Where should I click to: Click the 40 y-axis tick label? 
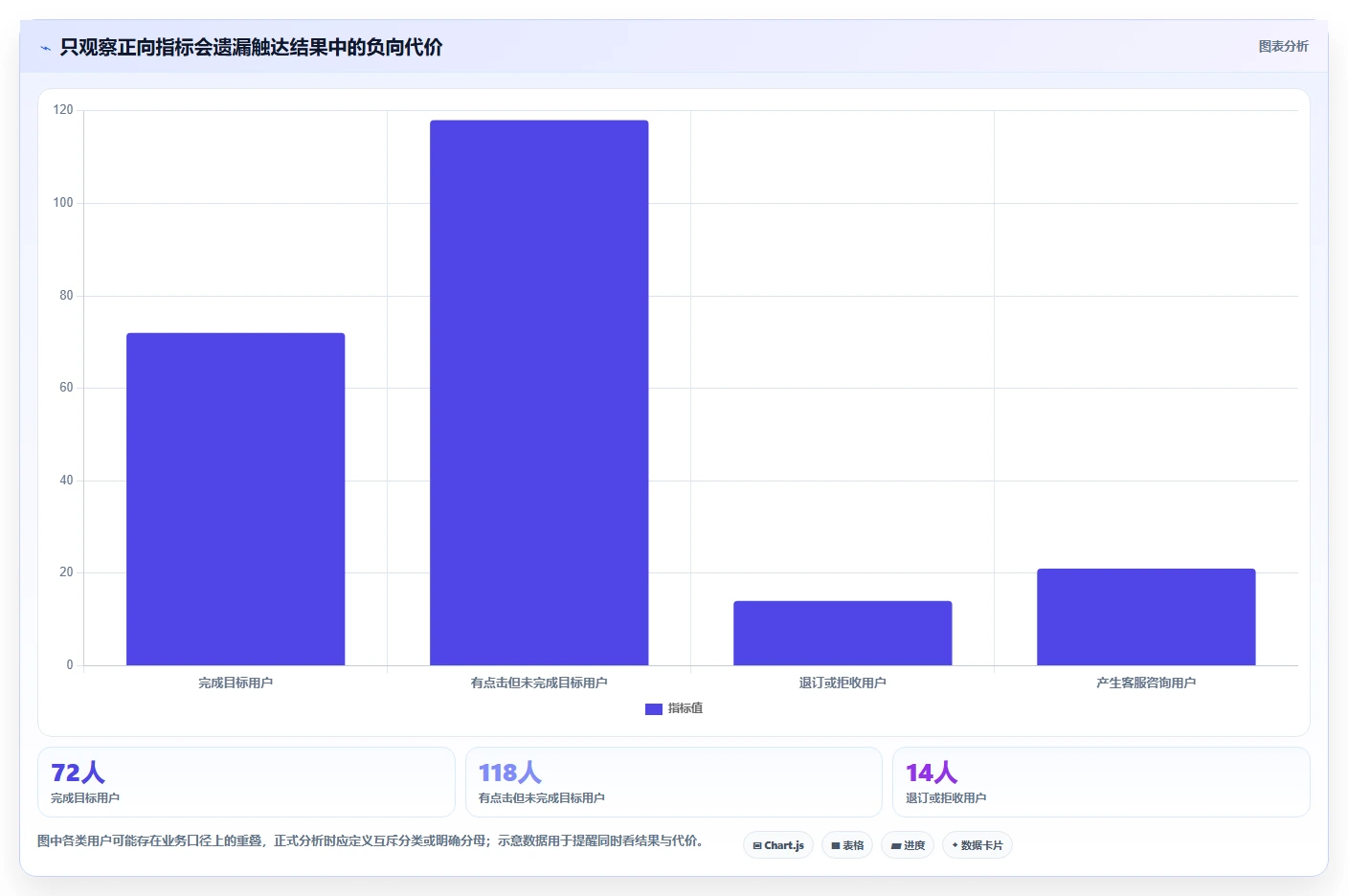pyautogui.click(x=66, y=481)
